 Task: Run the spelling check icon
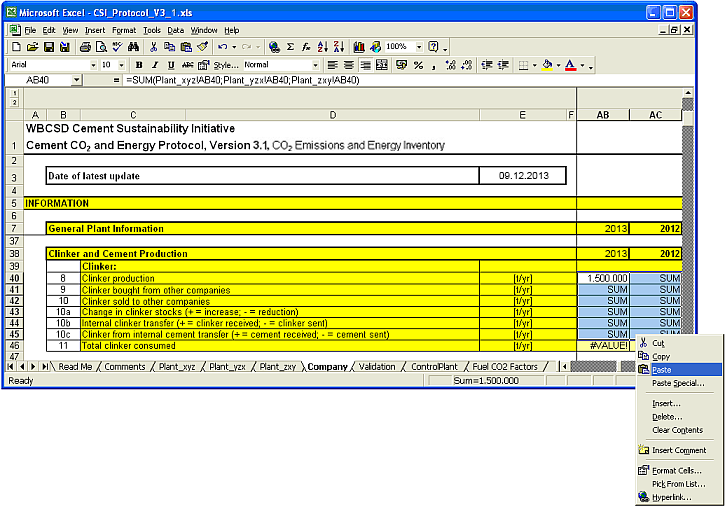[117, 47]
